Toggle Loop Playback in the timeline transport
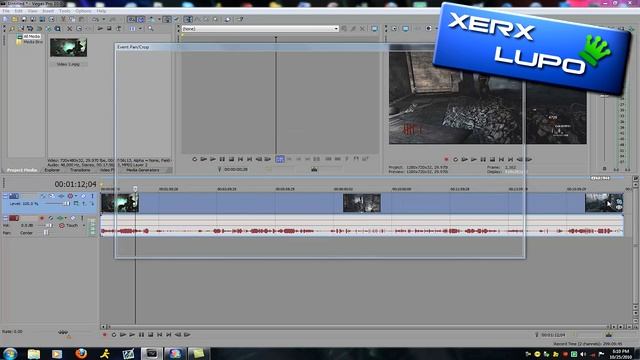 click(114, 335)
